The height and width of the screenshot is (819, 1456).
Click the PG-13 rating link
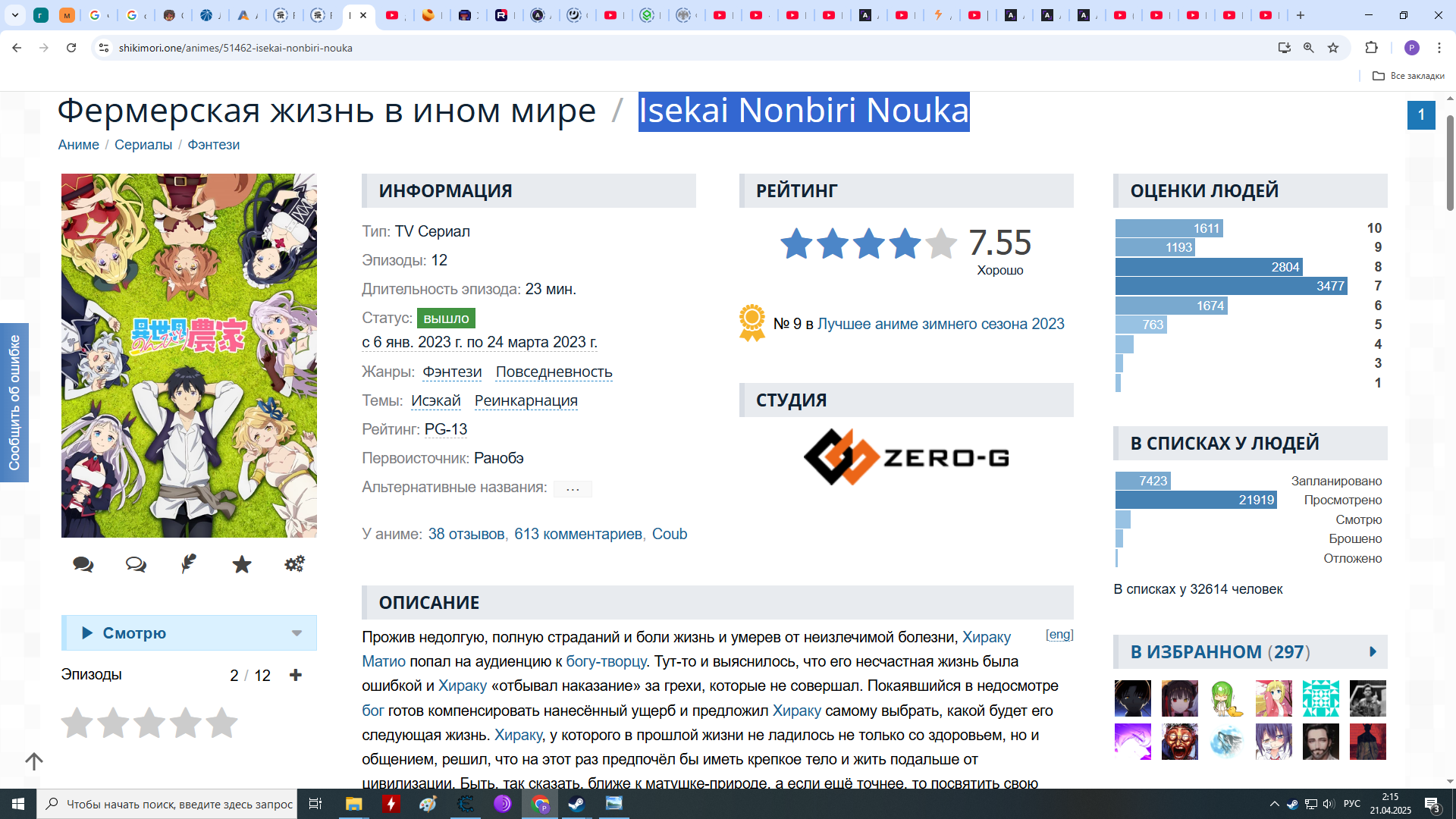click(x=446, y=429)
